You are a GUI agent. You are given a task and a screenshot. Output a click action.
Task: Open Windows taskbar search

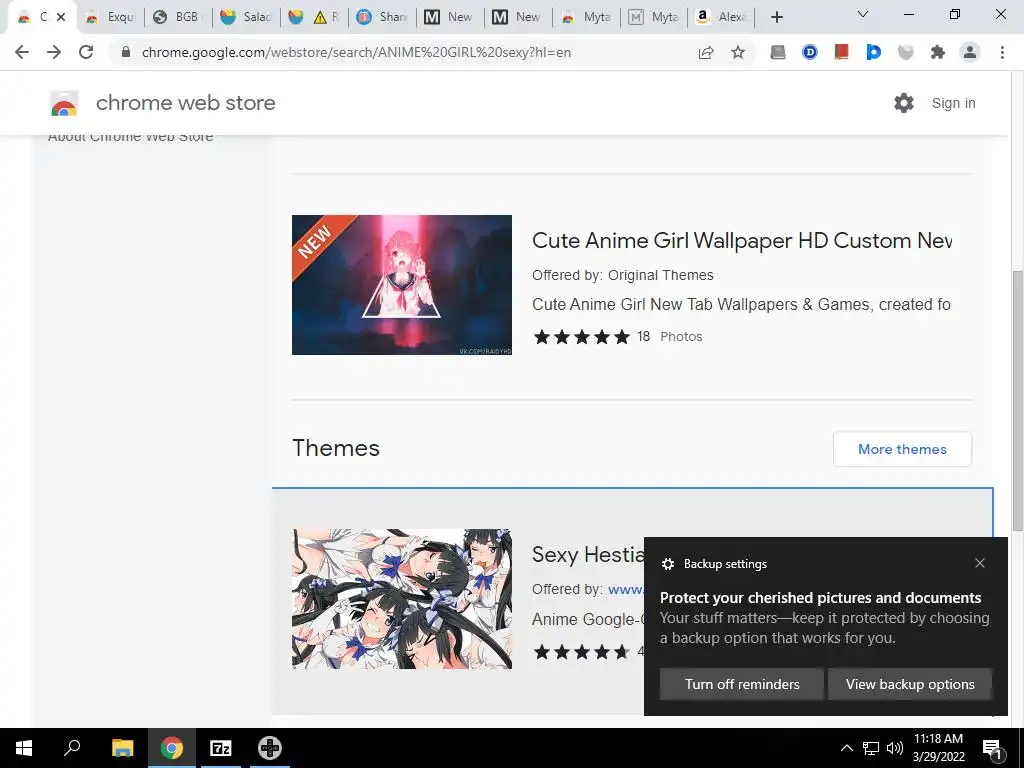[72, 748]
